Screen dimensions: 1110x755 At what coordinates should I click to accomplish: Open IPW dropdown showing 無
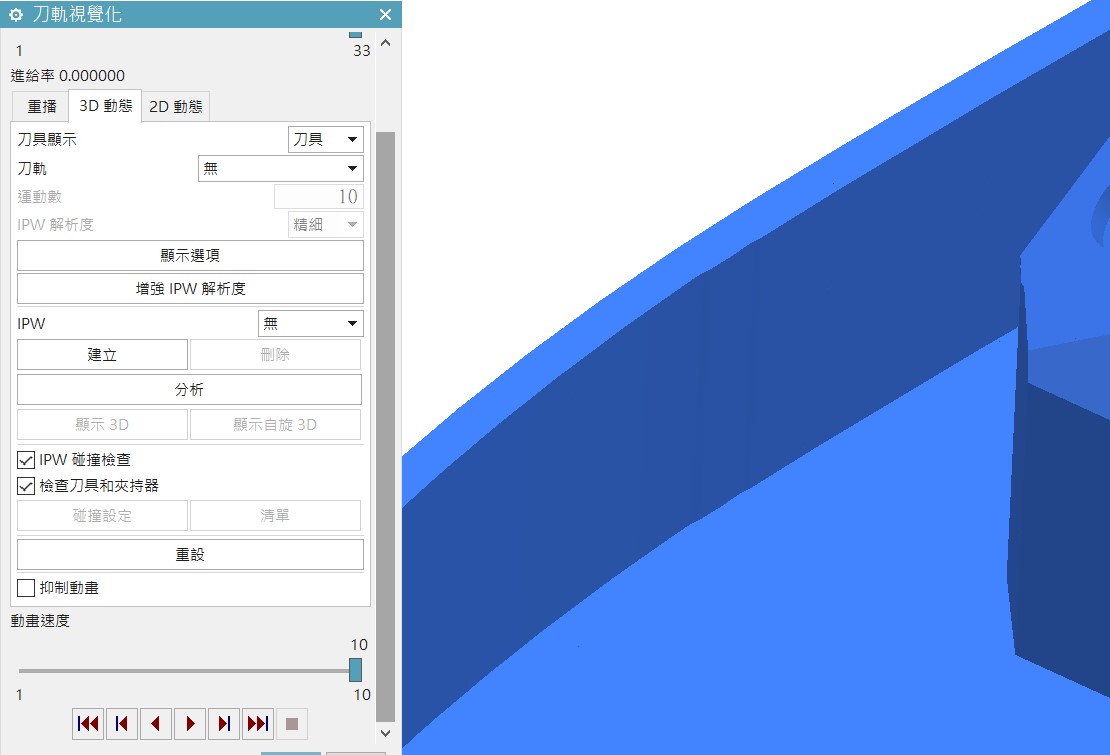(x=311, y=323)
